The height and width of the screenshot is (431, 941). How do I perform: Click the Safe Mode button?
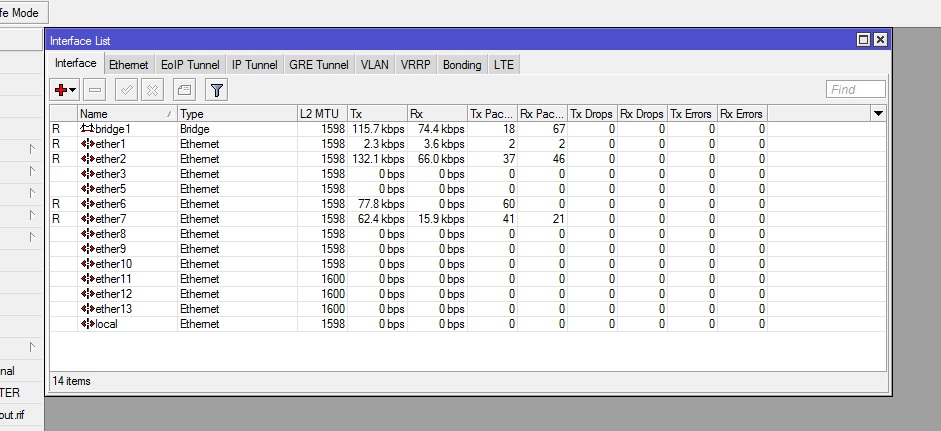coord(23,13)
